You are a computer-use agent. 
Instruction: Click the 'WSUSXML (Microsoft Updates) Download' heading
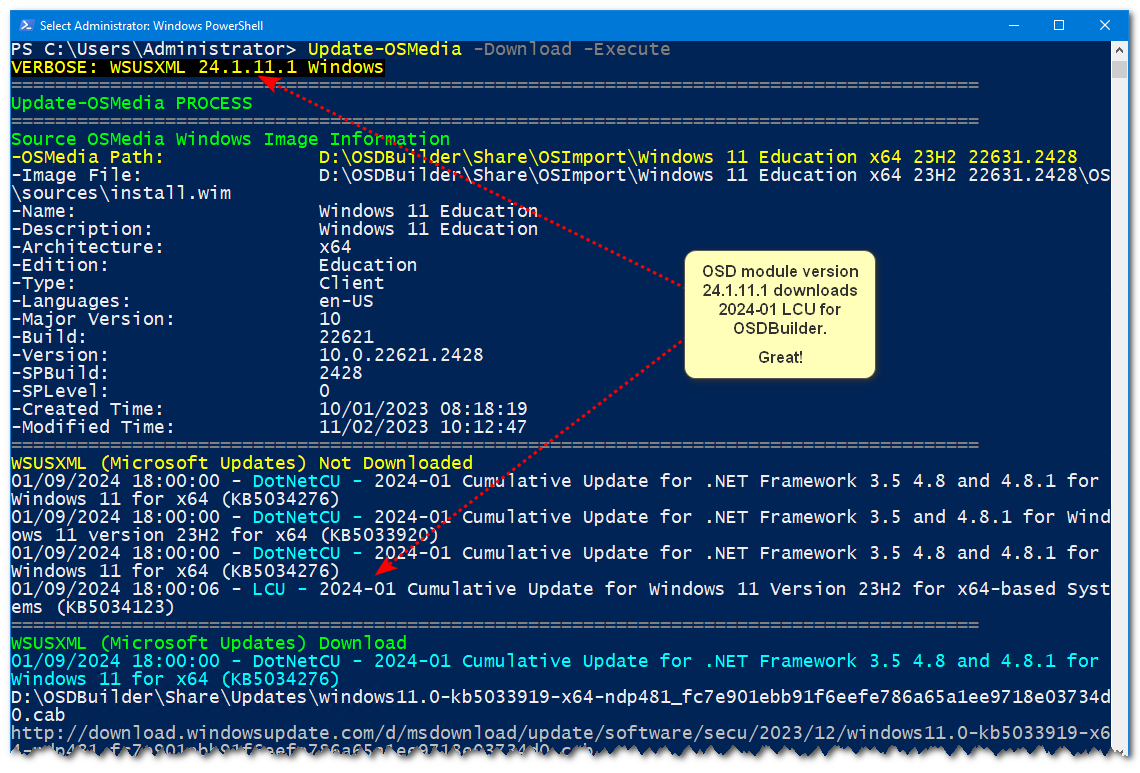click(x=209, y=643)
